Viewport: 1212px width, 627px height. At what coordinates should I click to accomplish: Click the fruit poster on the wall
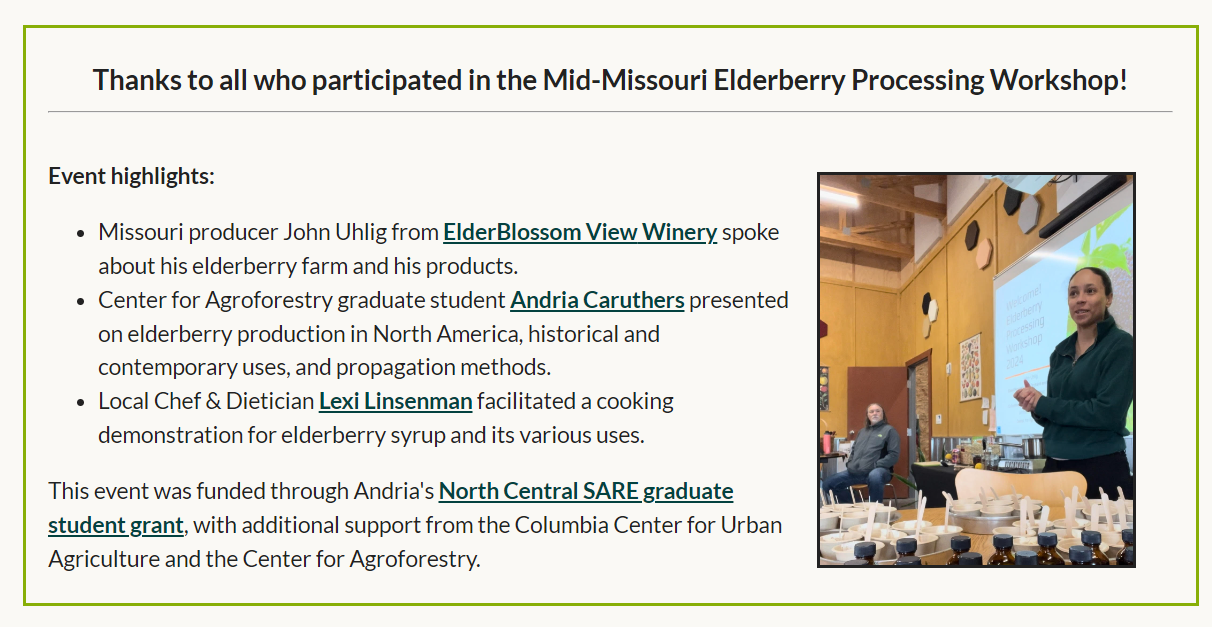[970, 367]
